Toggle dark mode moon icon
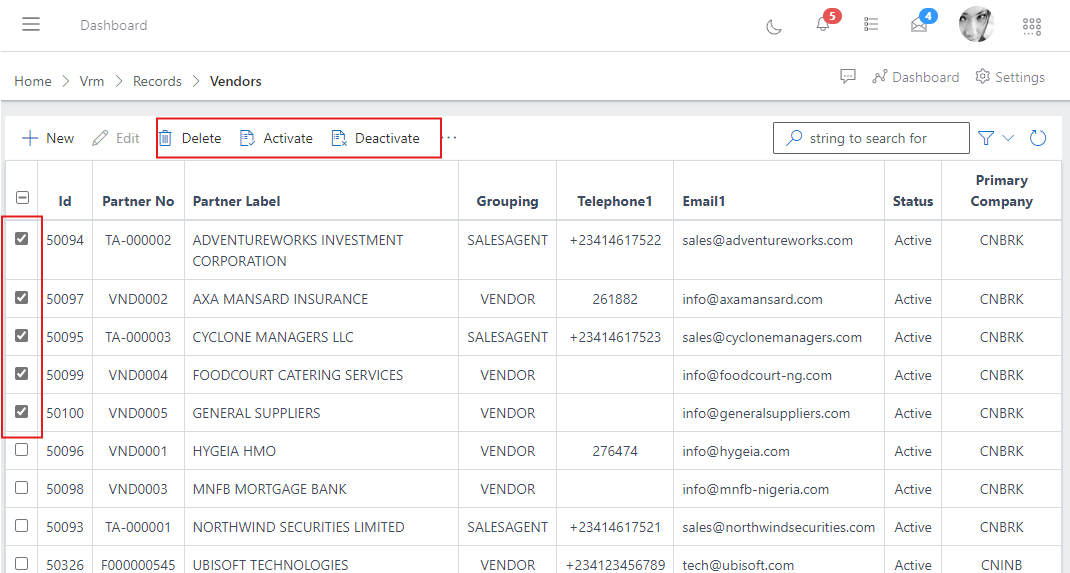This screenshot has height=573, width=1070. pos(774,27)
